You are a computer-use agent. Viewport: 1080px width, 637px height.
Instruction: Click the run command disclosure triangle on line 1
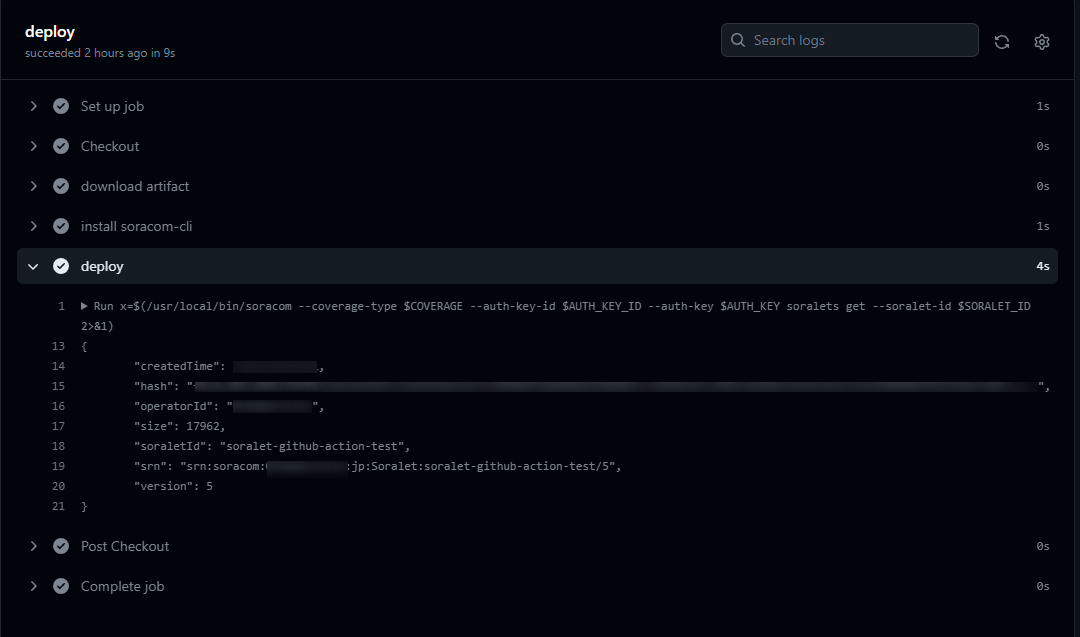coord(84,305)
